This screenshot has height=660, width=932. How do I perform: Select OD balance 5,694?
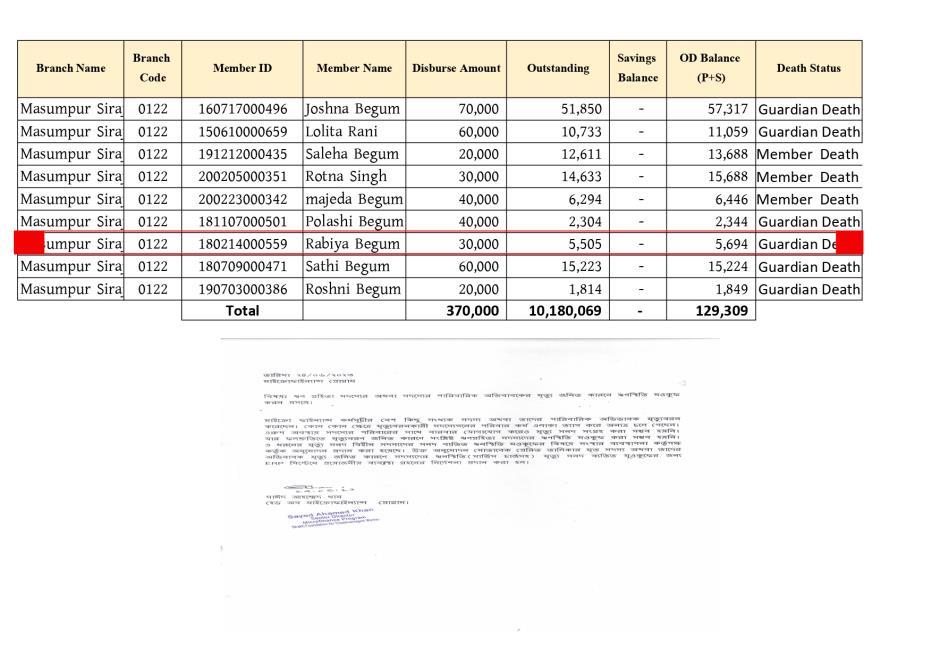click(731, 244)
